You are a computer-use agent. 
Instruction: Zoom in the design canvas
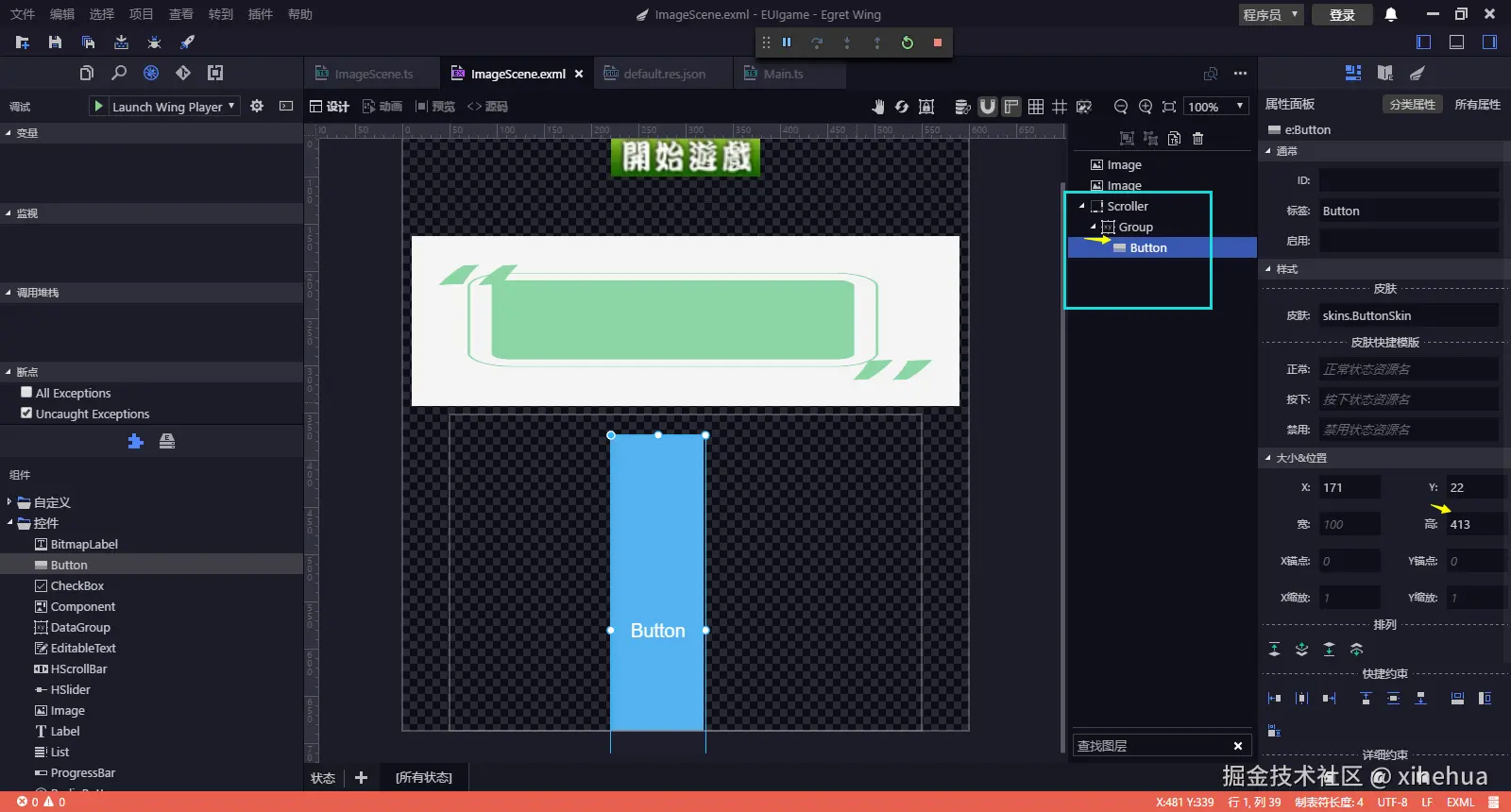click(1146, 107)
